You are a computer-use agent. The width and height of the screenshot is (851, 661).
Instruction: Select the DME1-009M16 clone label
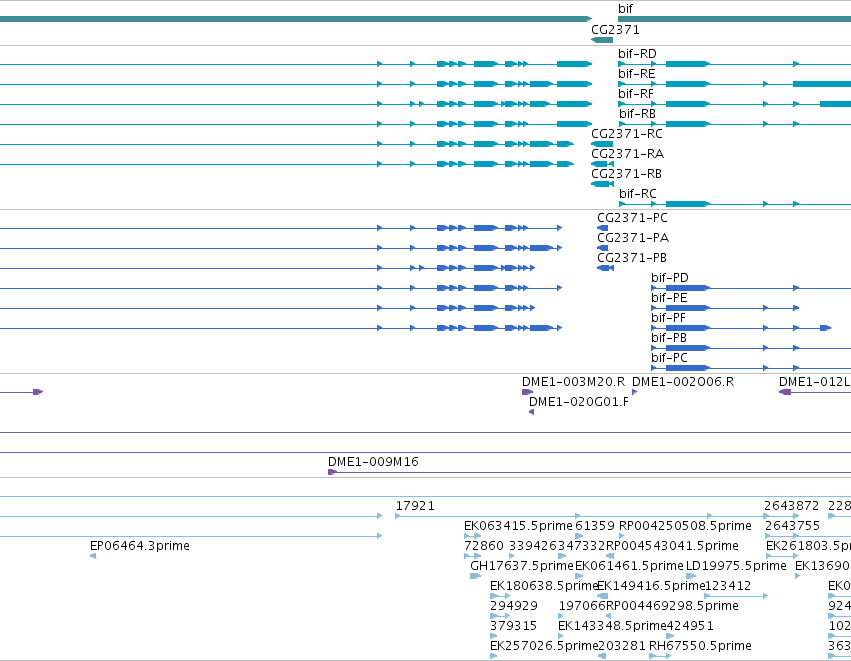tap(373, 462)
